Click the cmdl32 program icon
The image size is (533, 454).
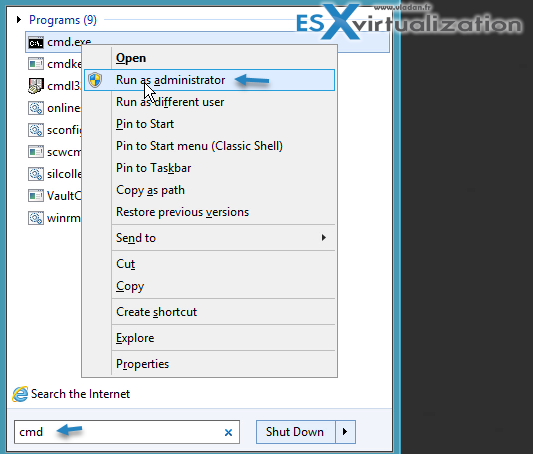[x=36, y=86]
